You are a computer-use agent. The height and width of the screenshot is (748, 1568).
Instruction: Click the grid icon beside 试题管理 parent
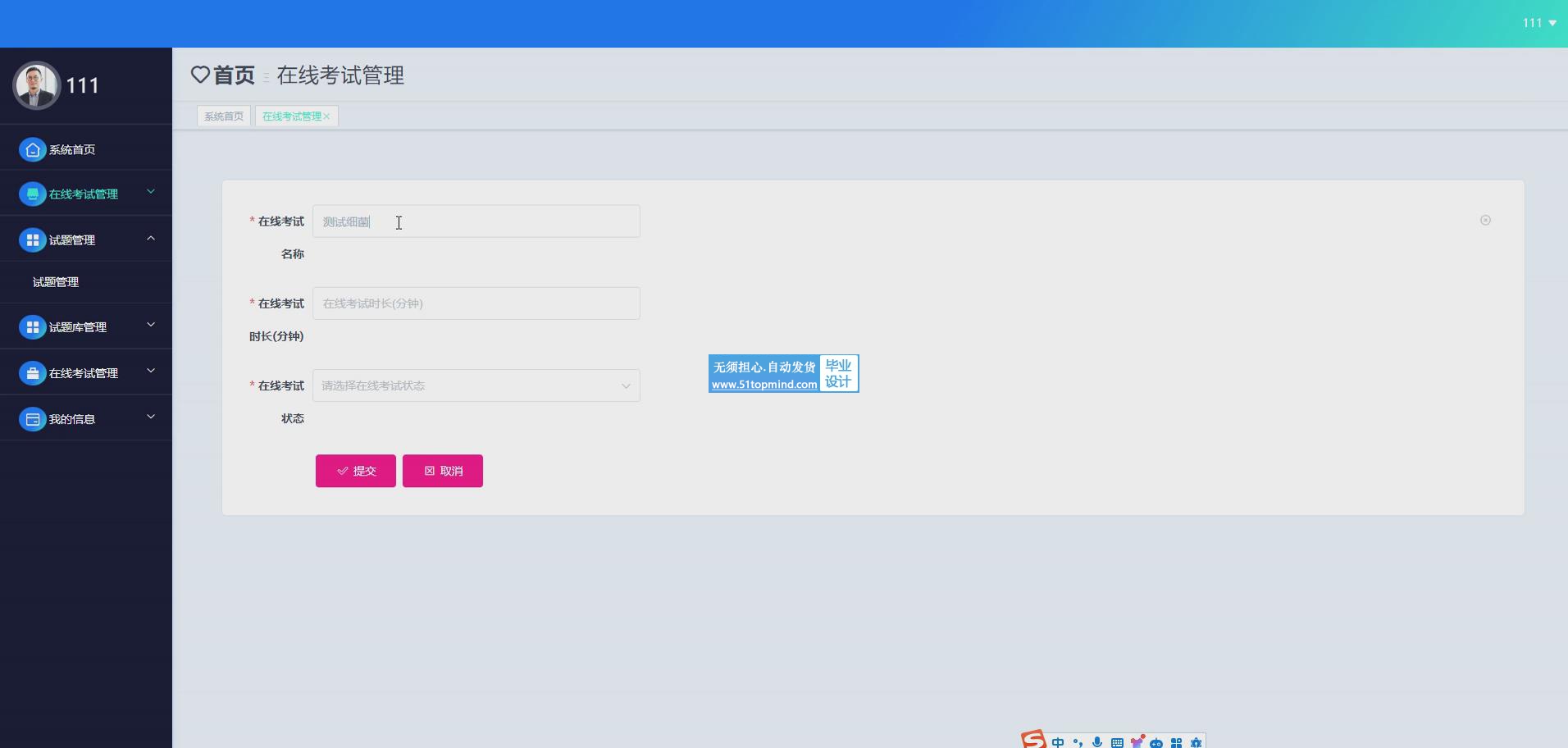pos(32,239)
